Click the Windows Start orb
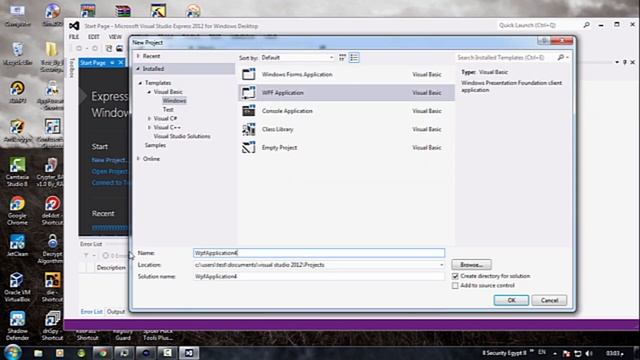This screenshot has height=360, width=640. [13, 352]
